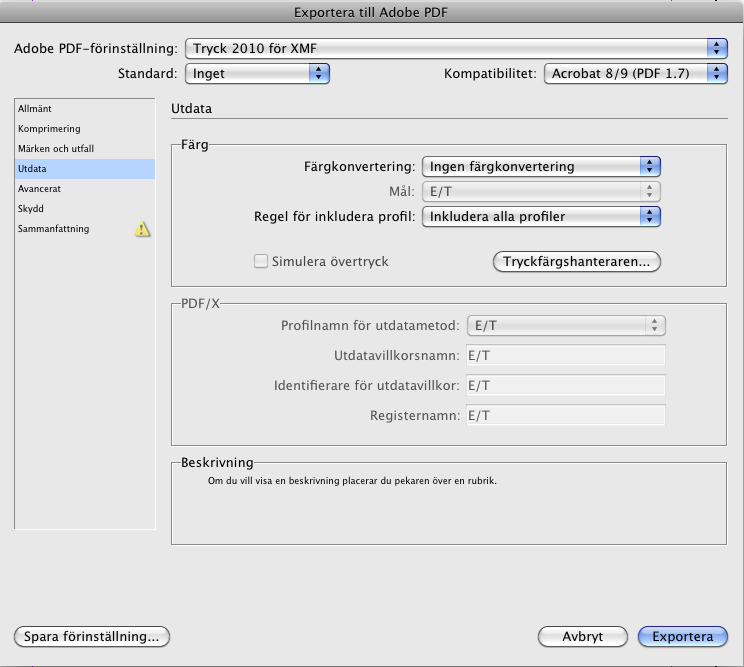Select Sammanfattning in the sidebar
Image resolution: width=744 pixels, height=667 pixels.
click(x=84, y=229)
